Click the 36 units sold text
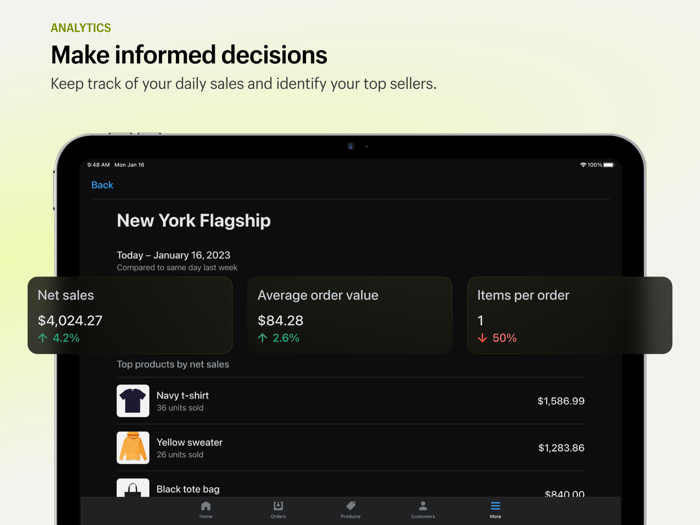 point(180,408)
